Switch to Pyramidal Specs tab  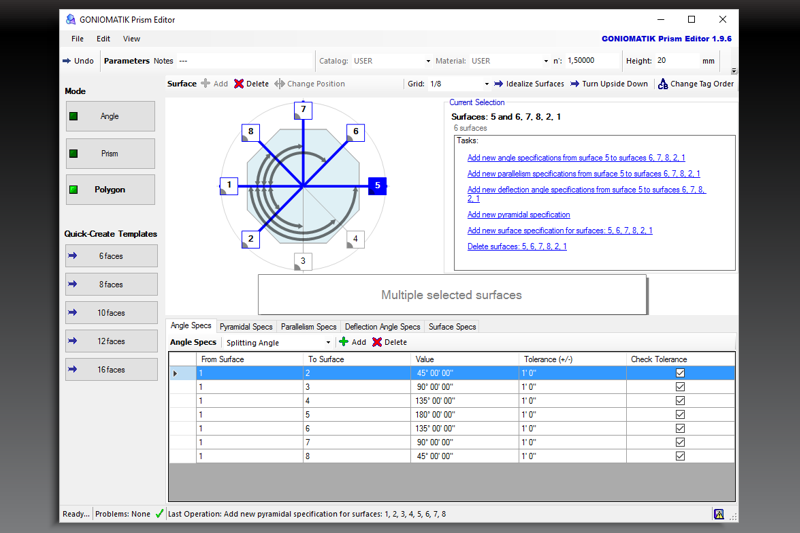click(246, 326)
